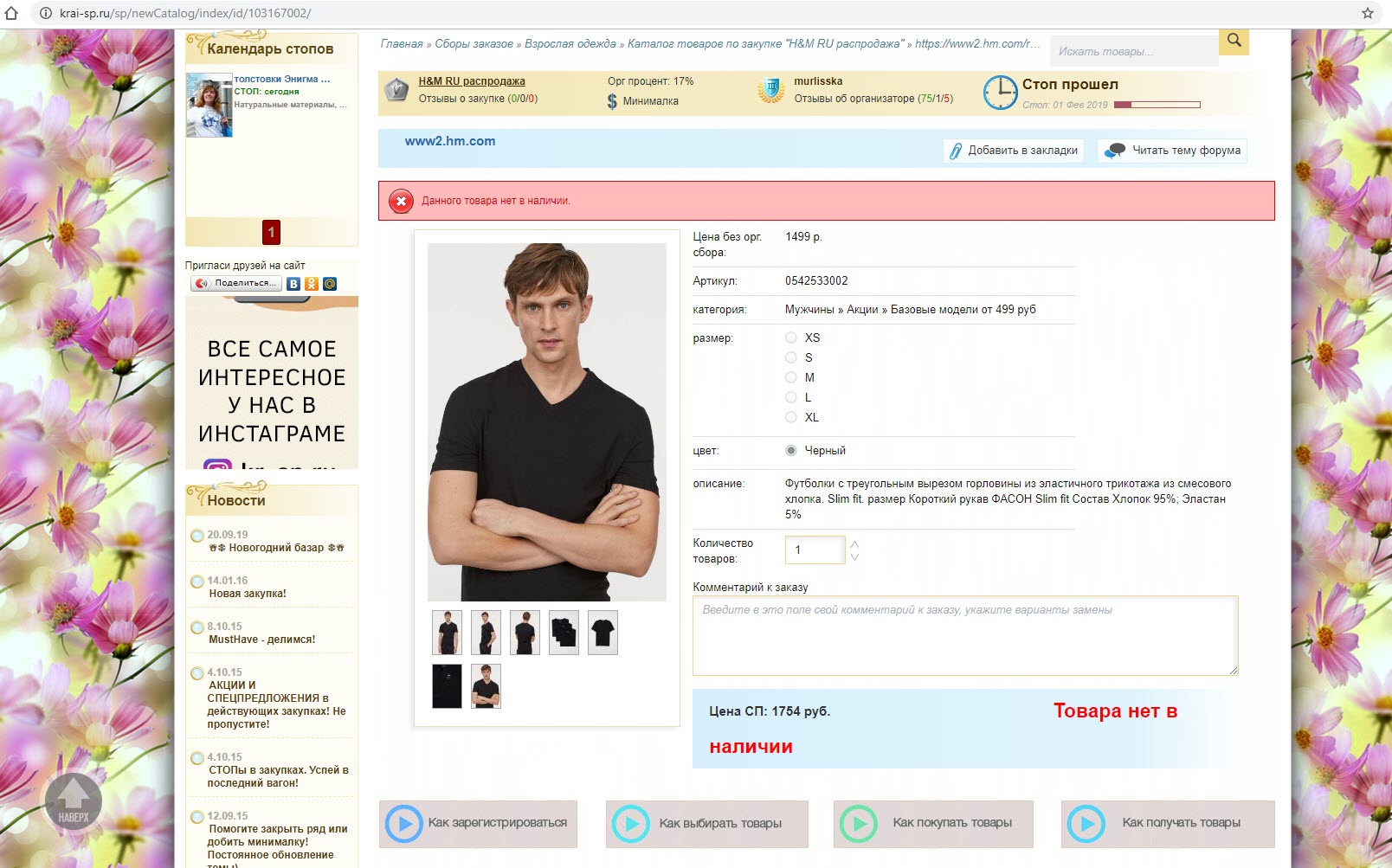1392x868 pixels.
Task: Click the order comment text area
Action: click(x=965, y=636)
